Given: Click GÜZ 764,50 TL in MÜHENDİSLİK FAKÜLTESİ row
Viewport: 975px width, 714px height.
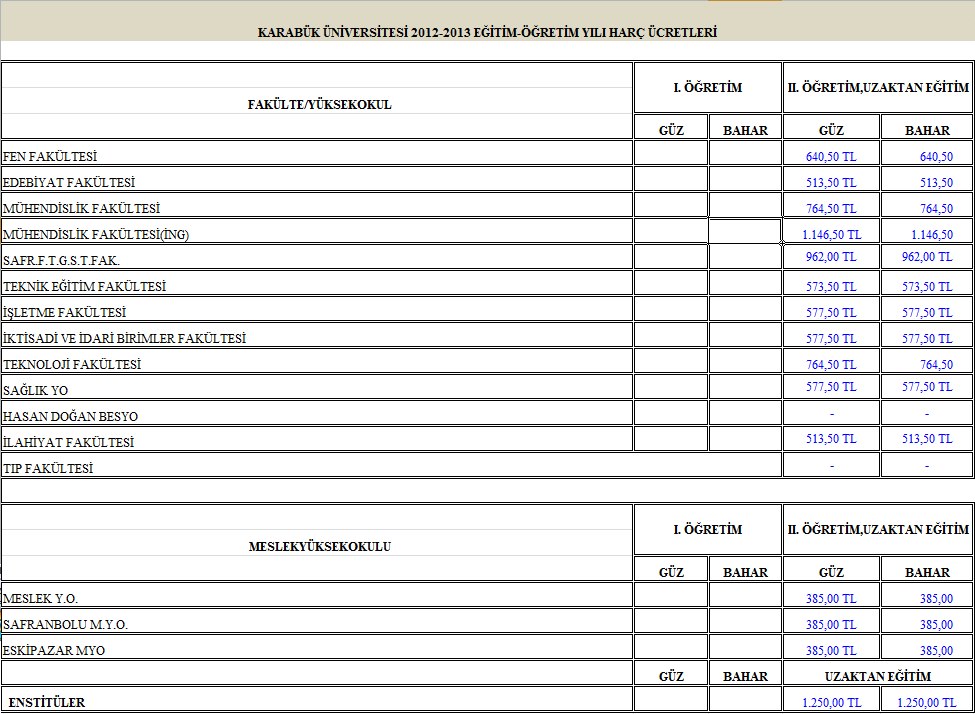Looking at the screenshot, I should point(831,209).
